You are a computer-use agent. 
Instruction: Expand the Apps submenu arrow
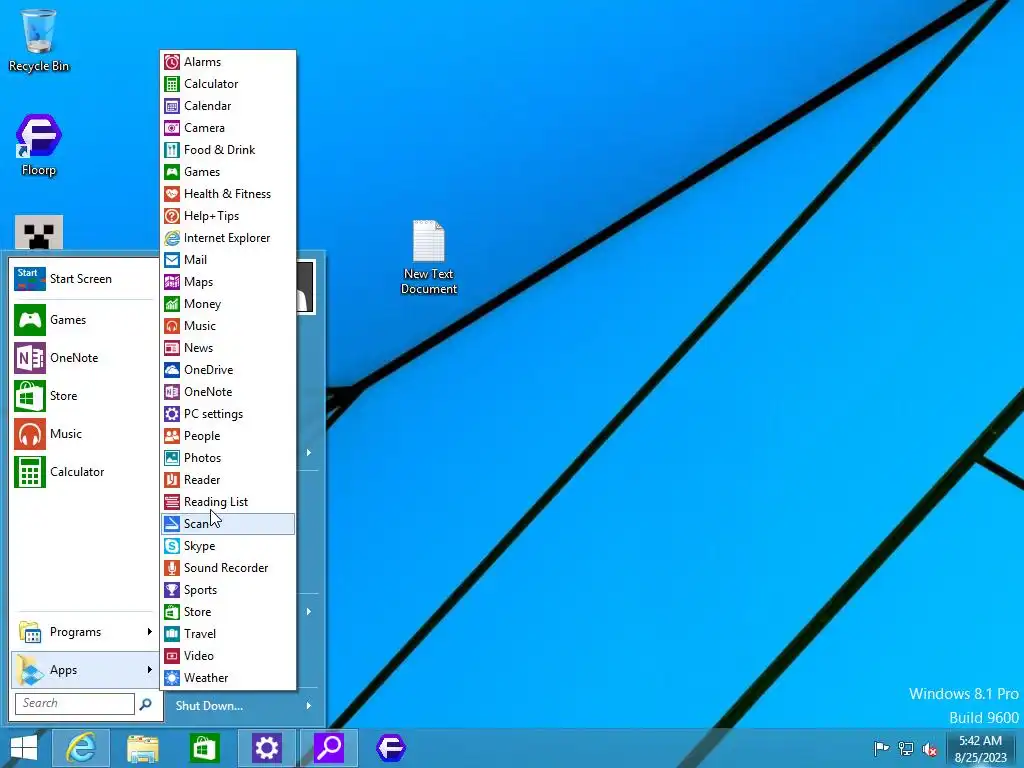(x=150, y=669)
